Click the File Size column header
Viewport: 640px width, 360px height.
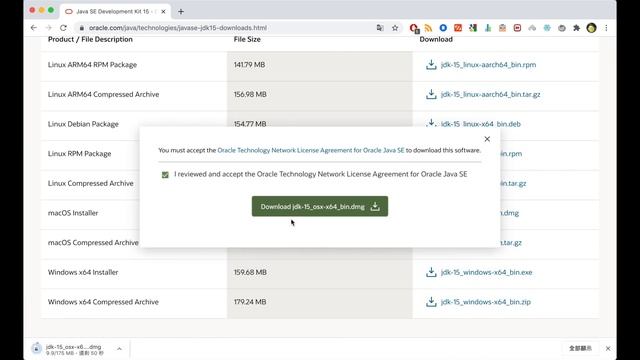point(247,39)
